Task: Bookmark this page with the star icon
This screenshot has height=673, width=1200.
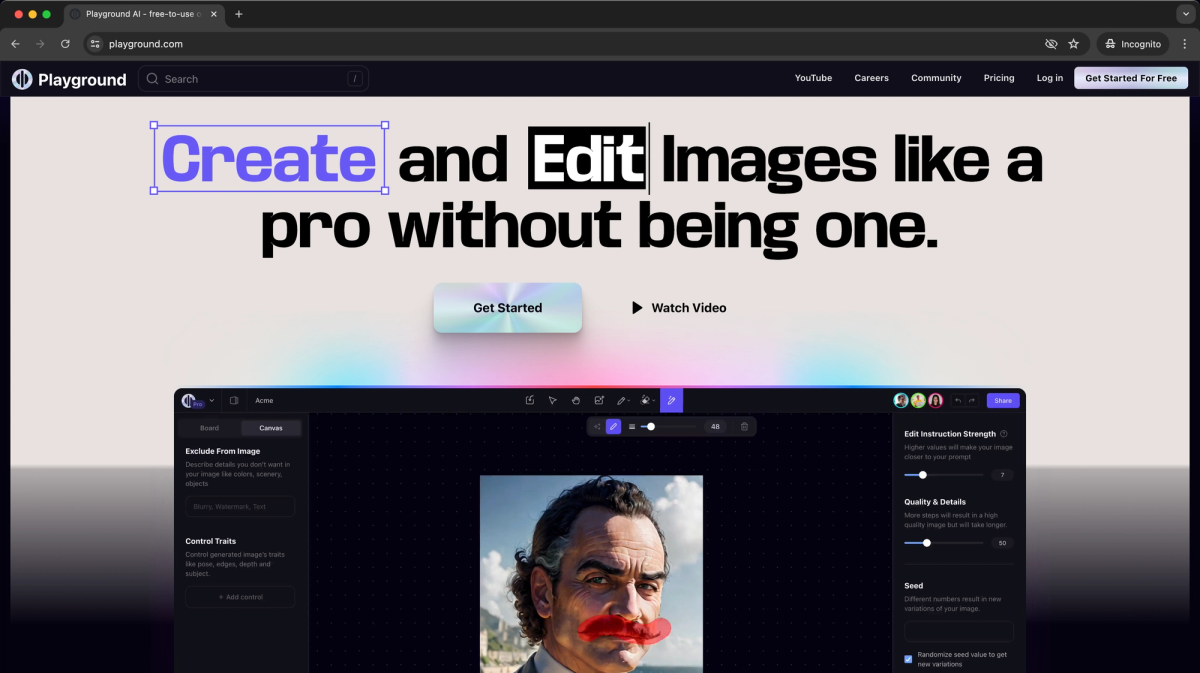Action: click(1074, 44)
